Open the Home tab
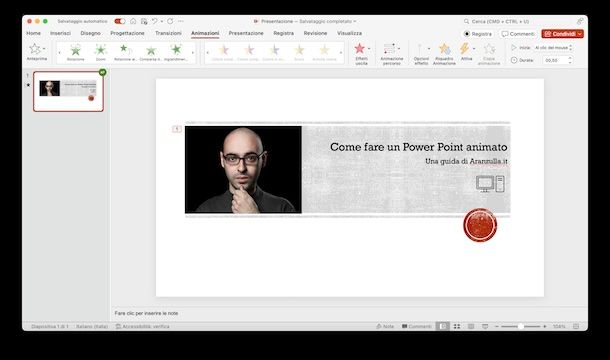 tap(33, 33)
